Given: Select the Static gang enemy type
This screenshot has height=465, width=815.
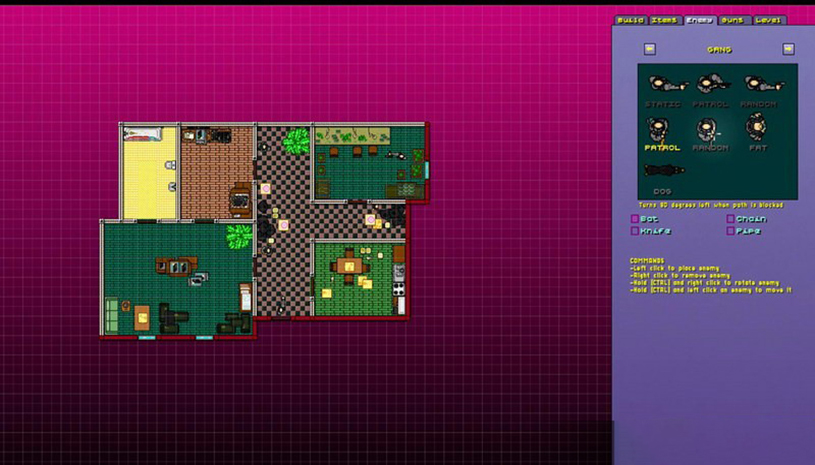Looking at the screenshot, I should (662, 85).
